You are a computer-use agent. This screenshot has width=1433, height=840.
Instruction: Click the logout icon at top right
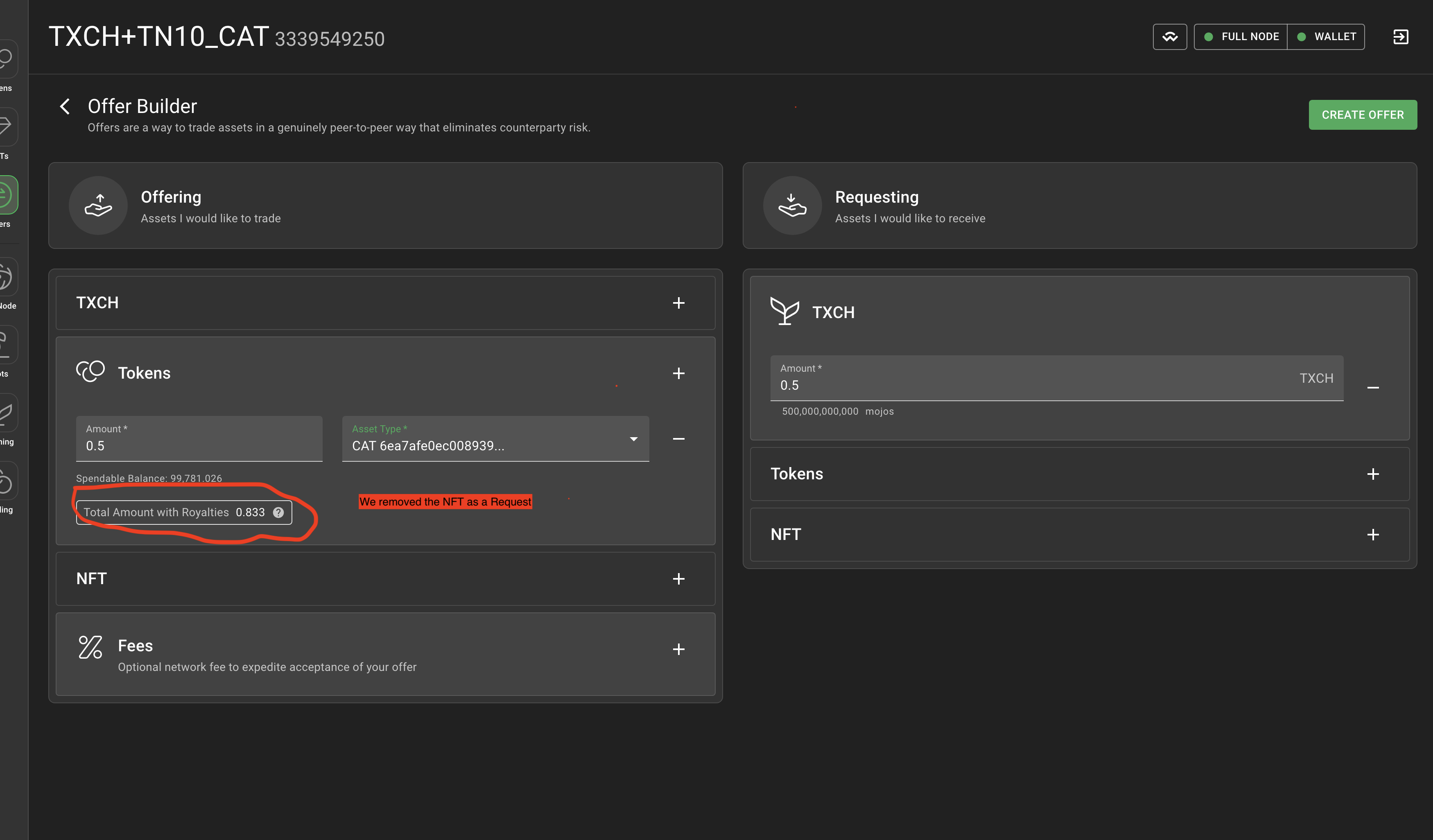[1400, 37]
